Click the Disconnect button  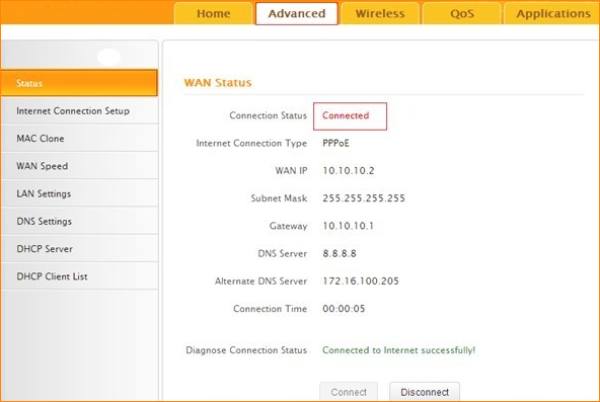click(x=424, y=392)
